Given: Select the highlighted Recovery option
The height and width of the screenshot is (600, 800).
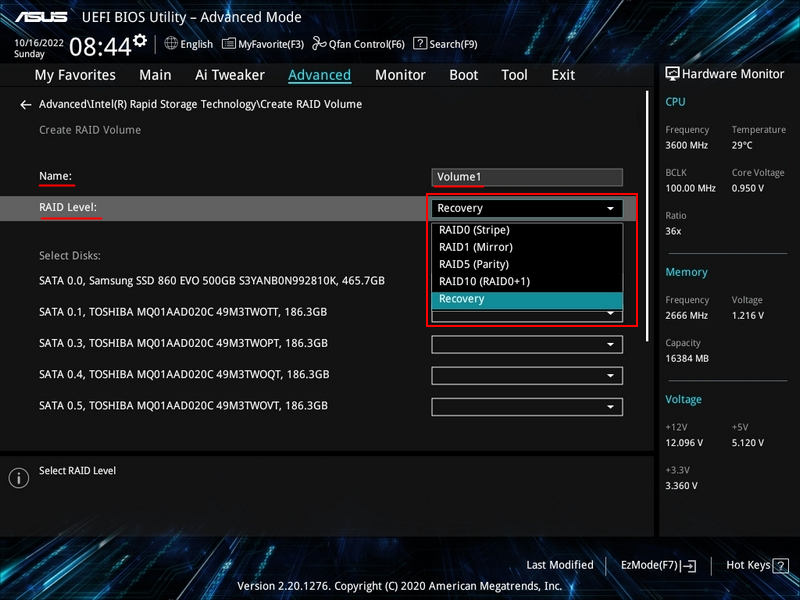Looking at the screenshot, I should pyautogui.click(x=527, y=299).
